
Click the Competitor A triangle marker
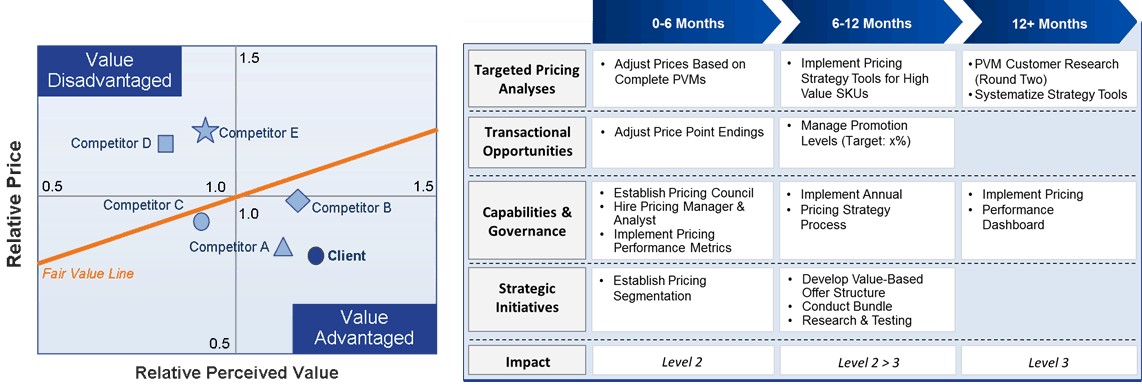pyautogui.click(x=283, y=246)
